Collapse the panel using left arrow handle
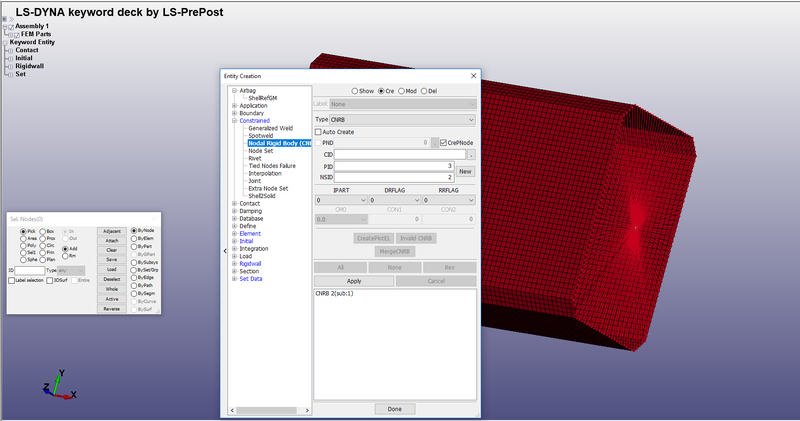 click(x=225, y=251)
